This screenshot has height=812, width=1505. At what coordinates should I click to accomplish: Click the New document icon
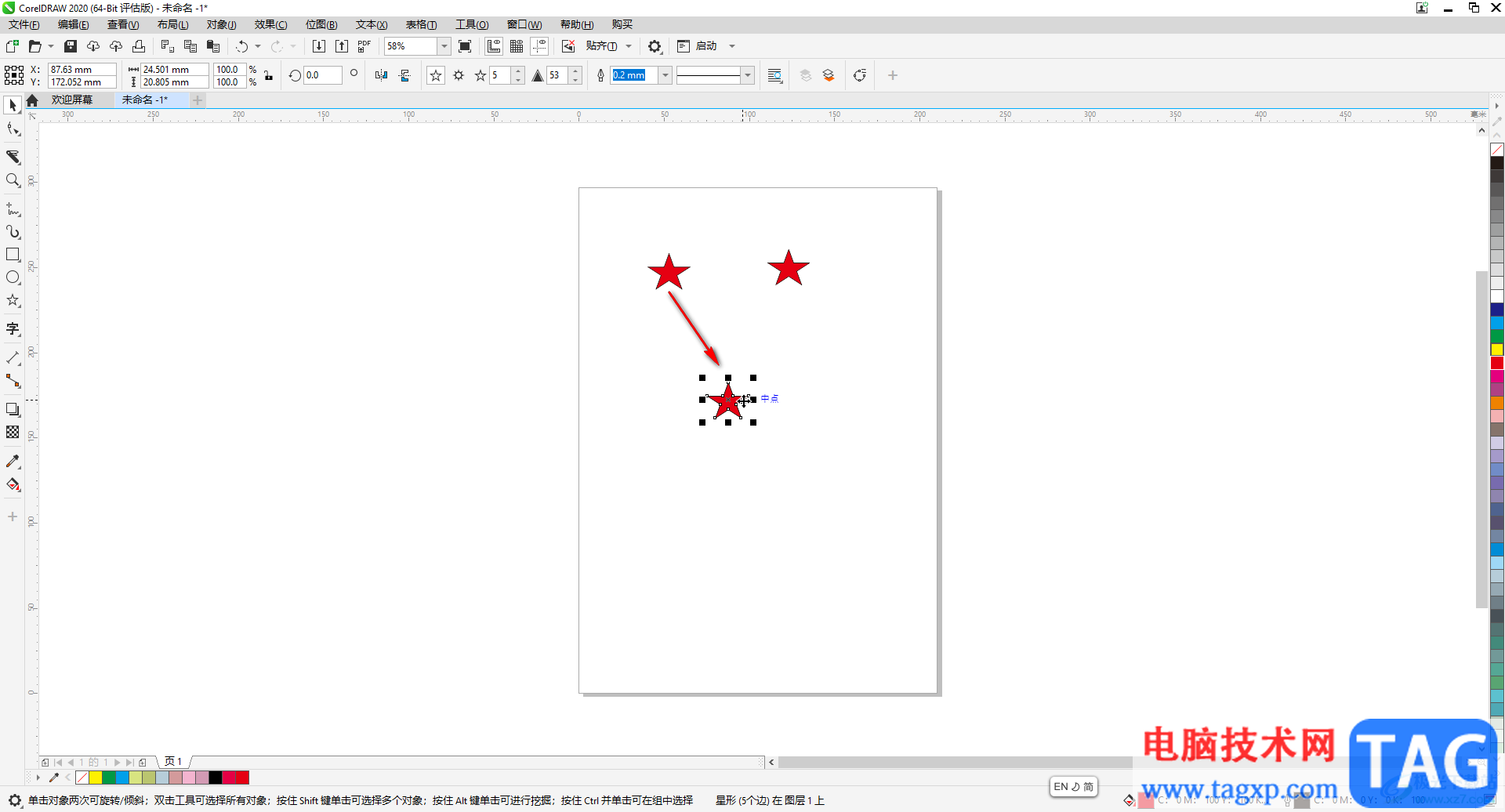(13, 46)
